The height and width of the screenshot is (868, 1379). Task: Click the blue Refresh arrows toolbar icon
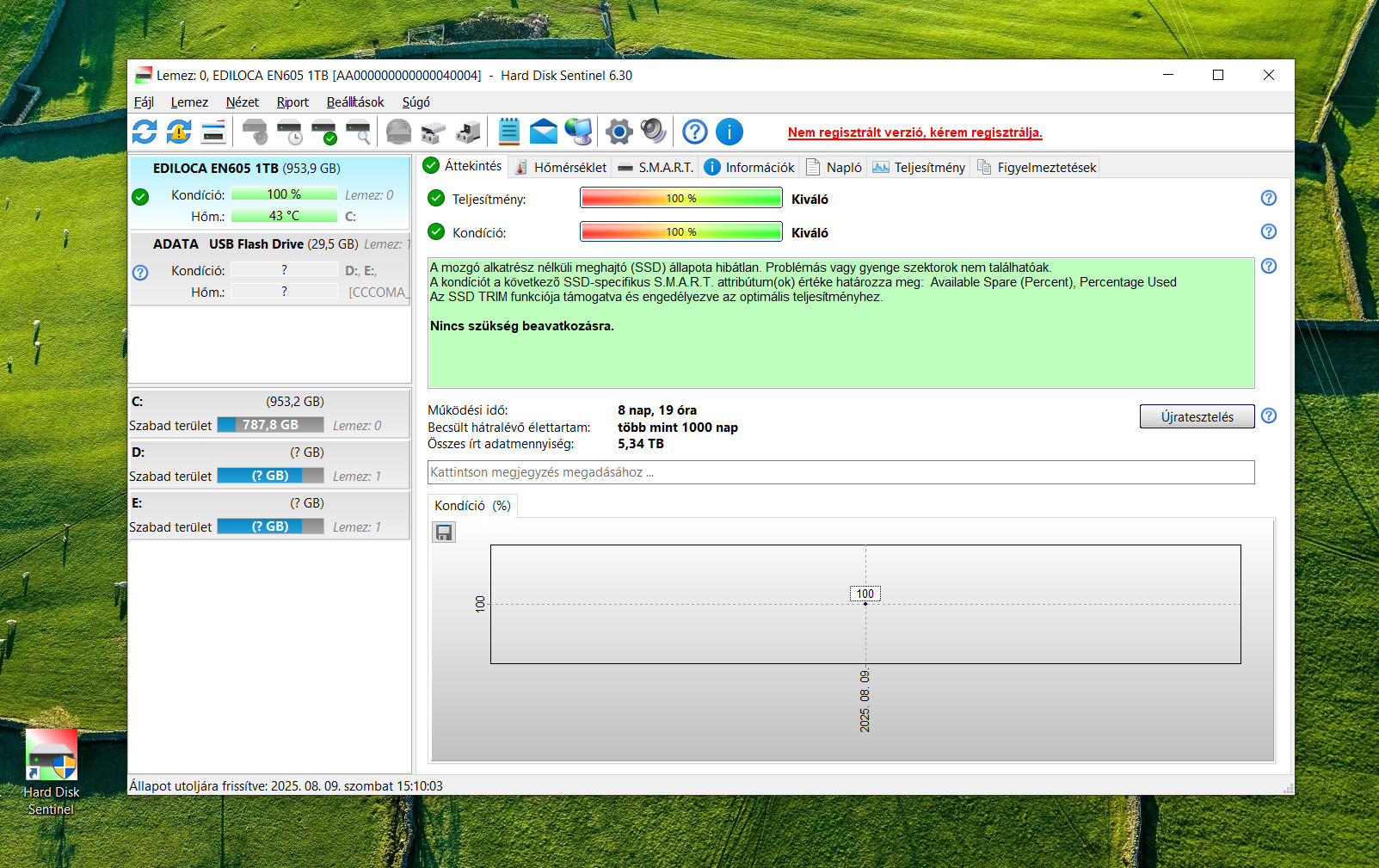pyautogui.click(x=145, y=132)
